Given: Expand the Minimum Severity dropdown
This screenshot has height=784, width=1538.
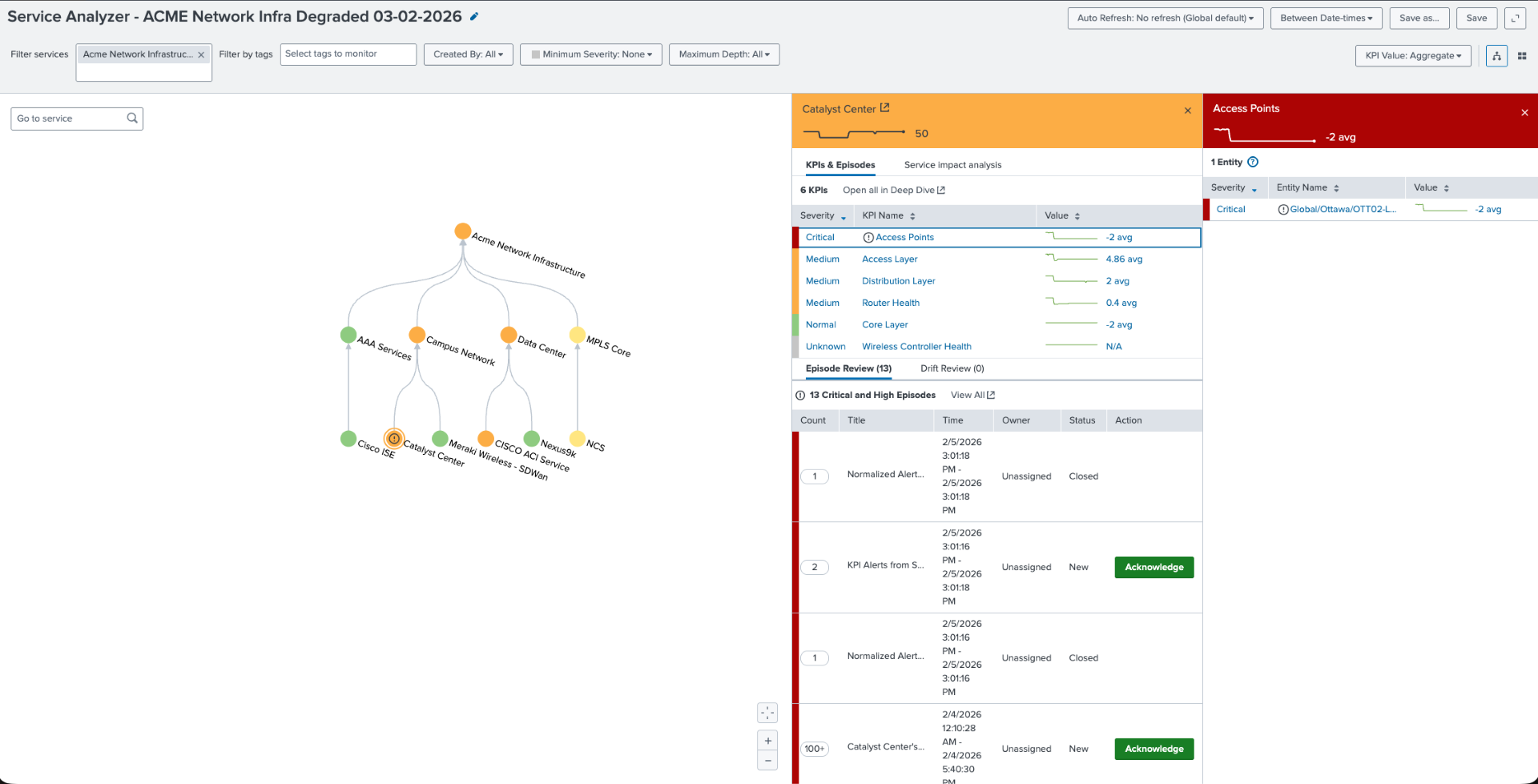Looking at the screenshot, I should tap(591, 54).
